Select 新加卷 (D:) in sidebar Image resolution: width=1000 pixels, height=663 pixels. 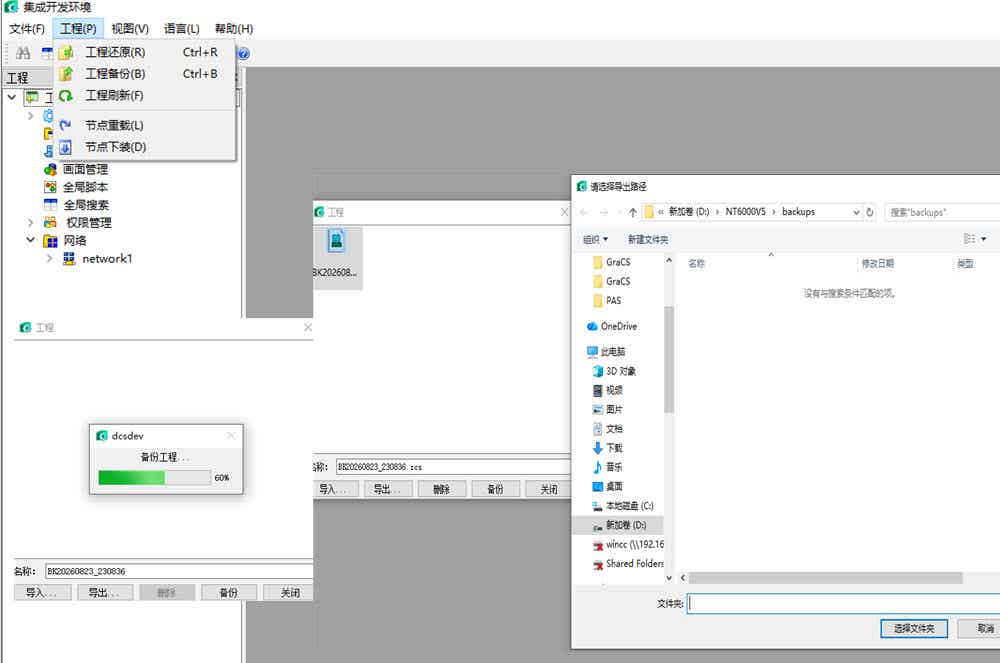(626, 525)
